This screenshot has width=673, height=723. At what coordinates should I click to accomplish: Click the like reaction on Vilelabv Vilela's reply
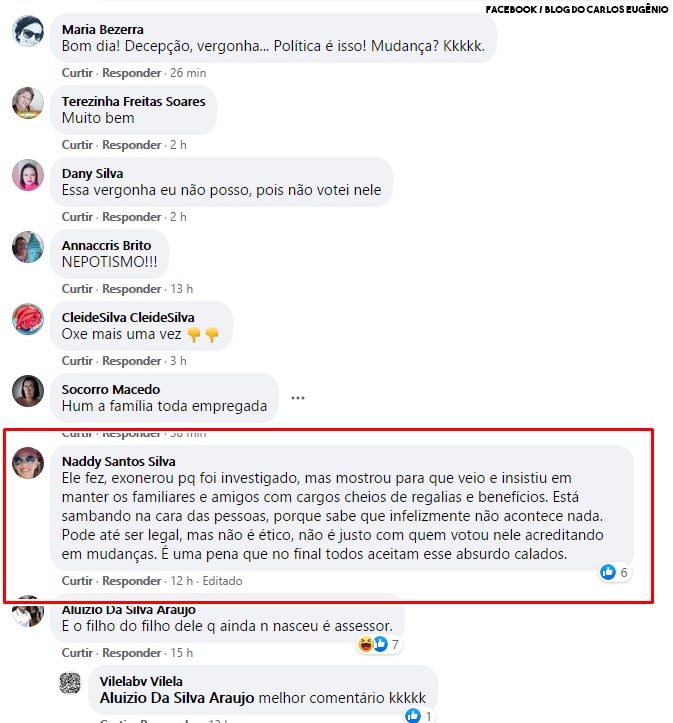(413, 716)
